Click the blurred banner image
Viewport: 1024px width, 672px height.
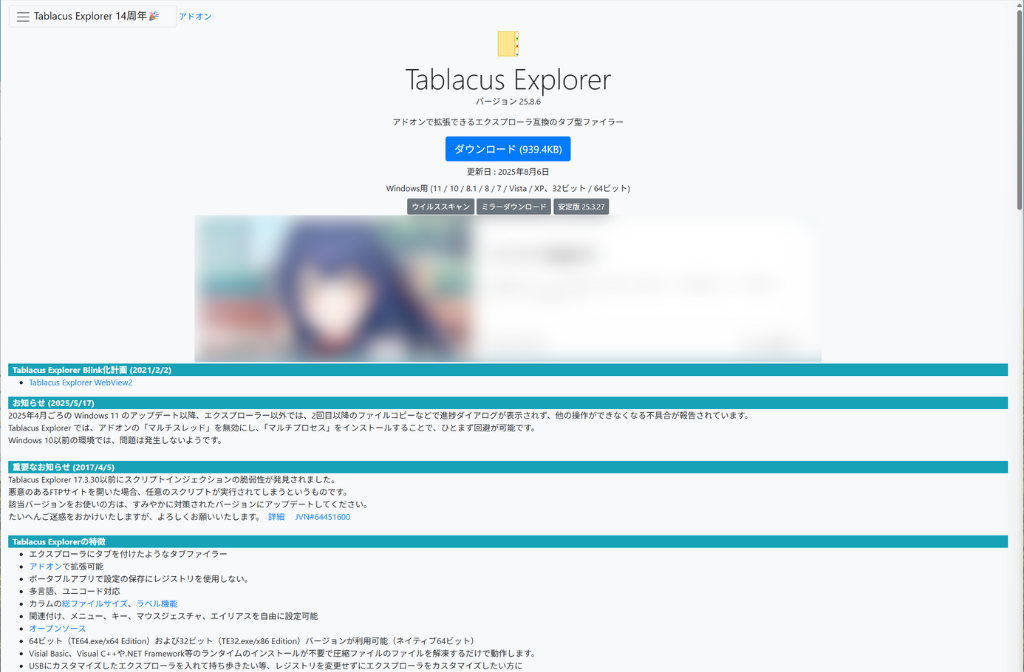508,288
